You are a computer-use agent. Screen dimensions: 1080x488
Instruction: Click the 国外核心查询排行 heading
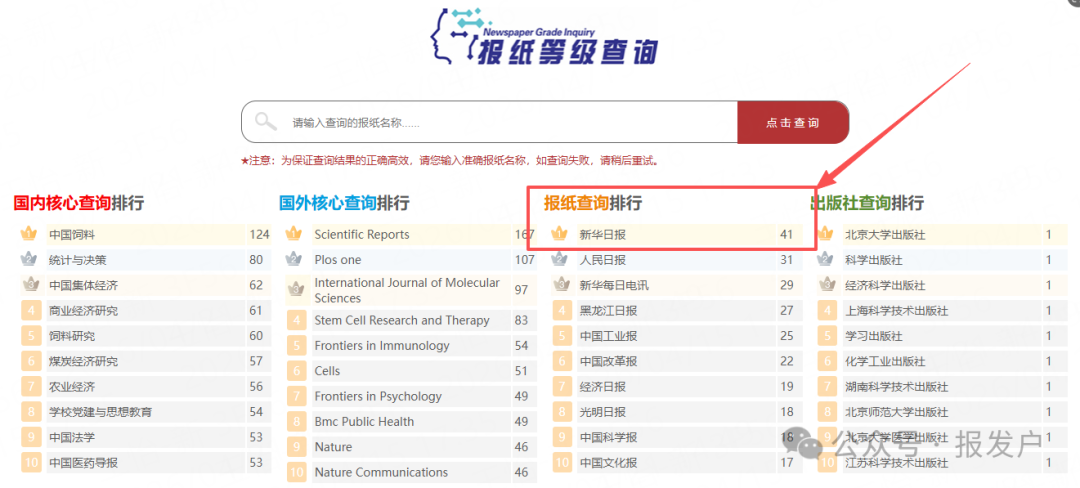[344, 203]
